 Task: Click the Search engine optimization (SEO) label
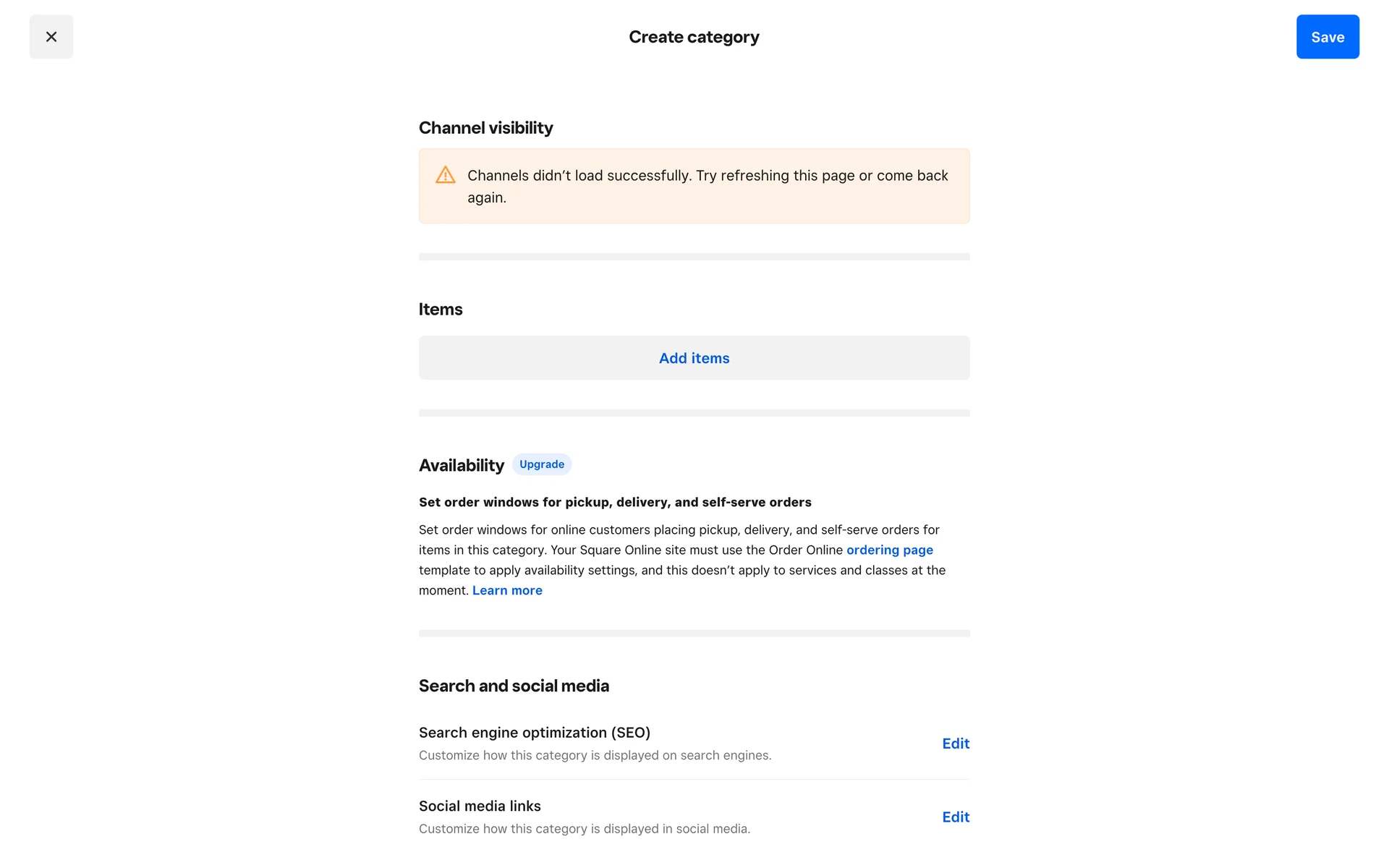[534, 733]
